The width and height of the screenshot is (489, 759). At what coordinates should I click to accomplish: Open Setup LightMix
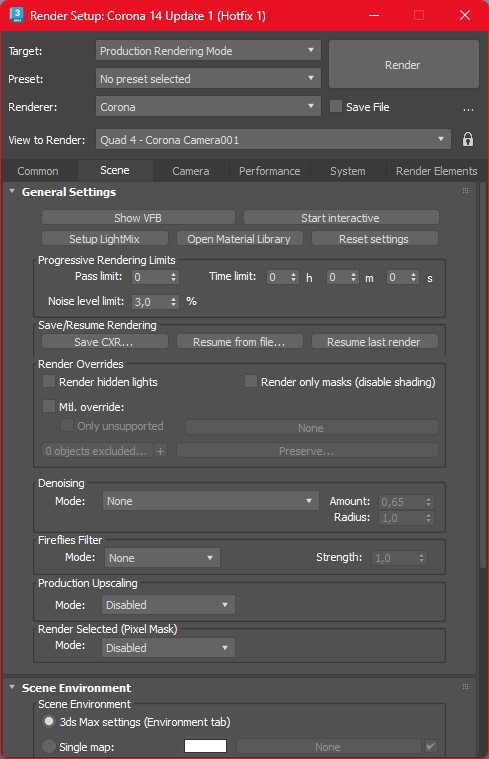pyautogui.click(x=105, y=239)
